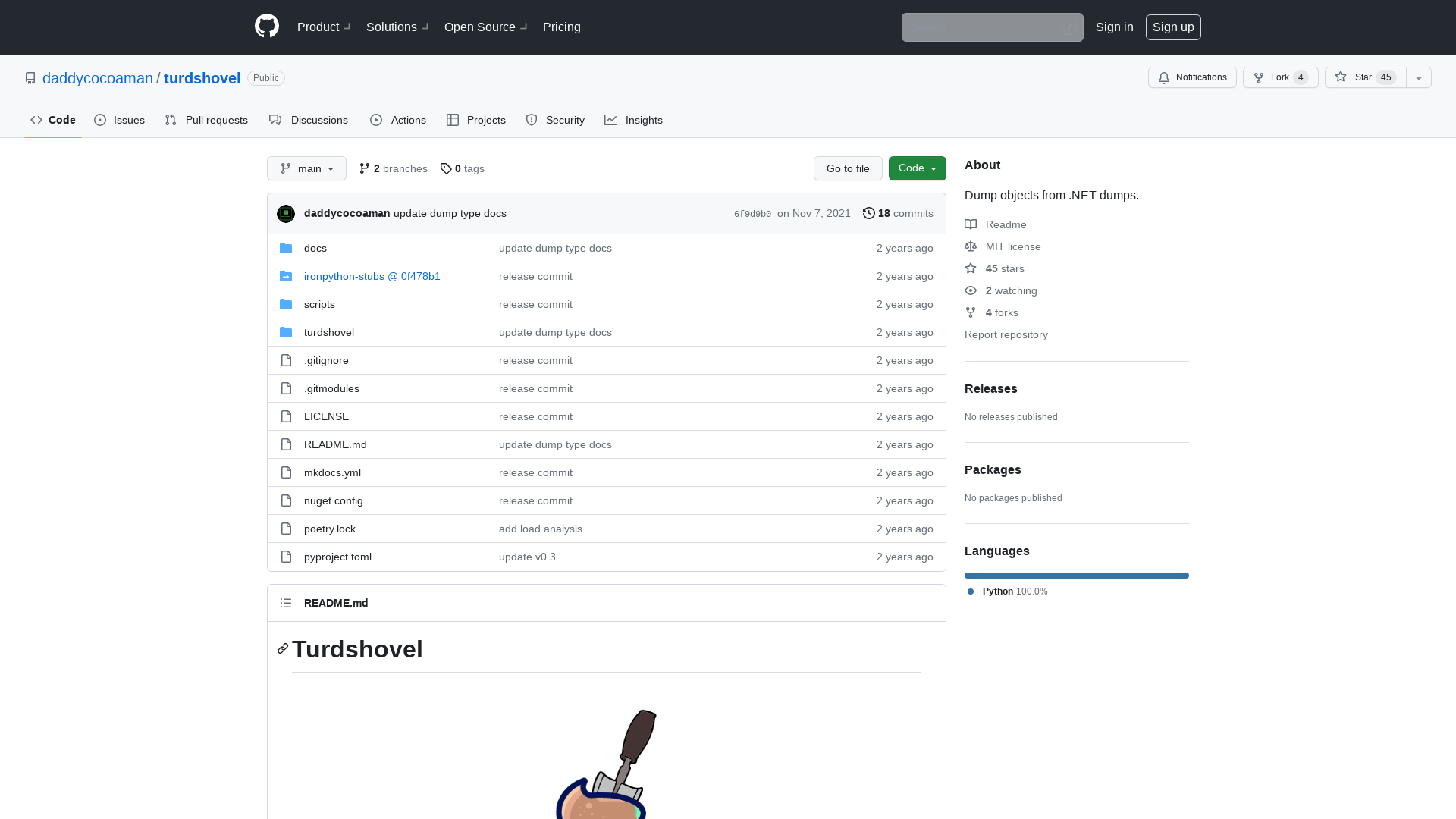Click the scales icon next to MIT license

[971, 246]
